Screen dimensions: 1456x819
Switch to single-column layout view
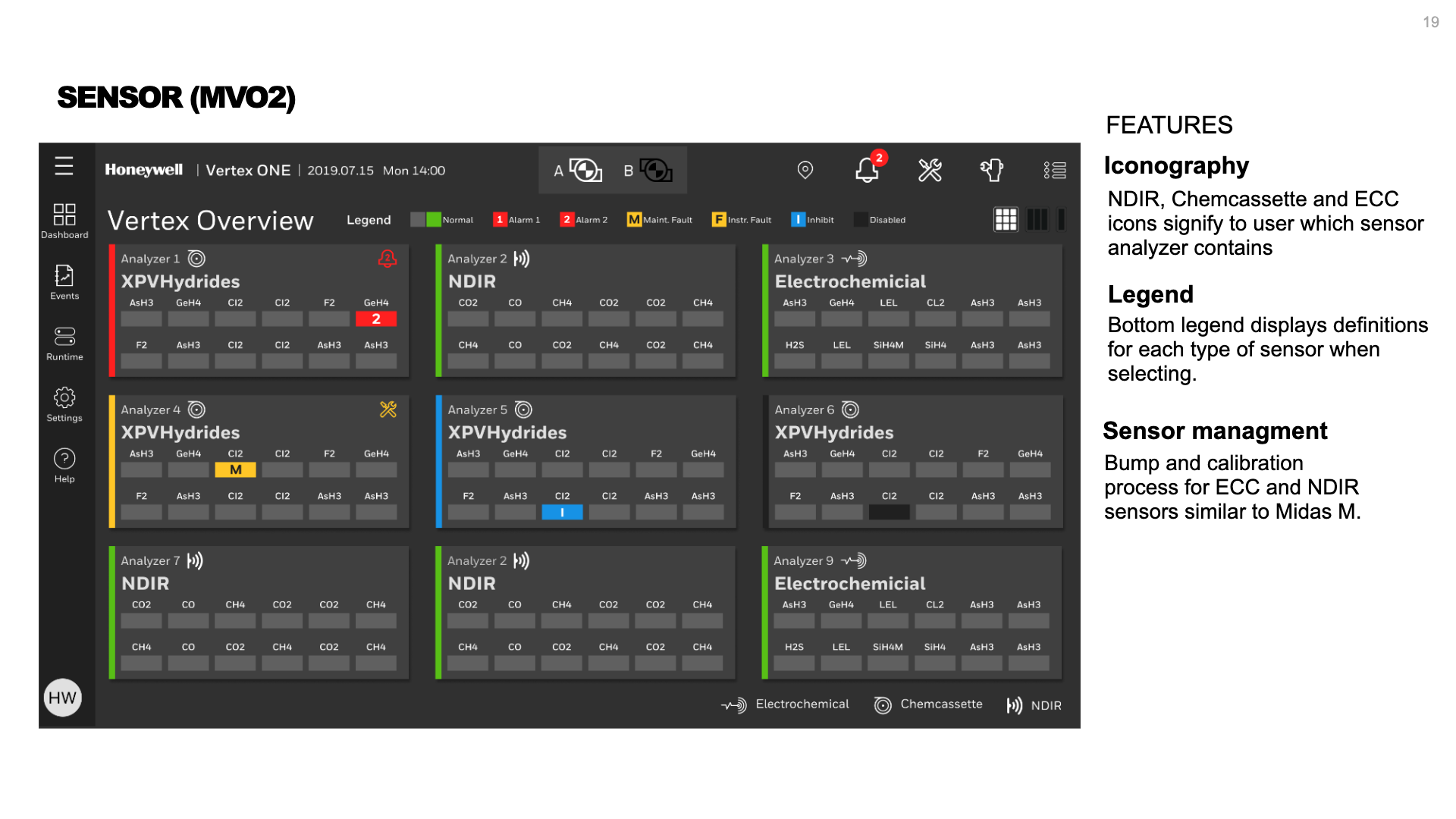pyautogui.click(x=1061, y=220)
